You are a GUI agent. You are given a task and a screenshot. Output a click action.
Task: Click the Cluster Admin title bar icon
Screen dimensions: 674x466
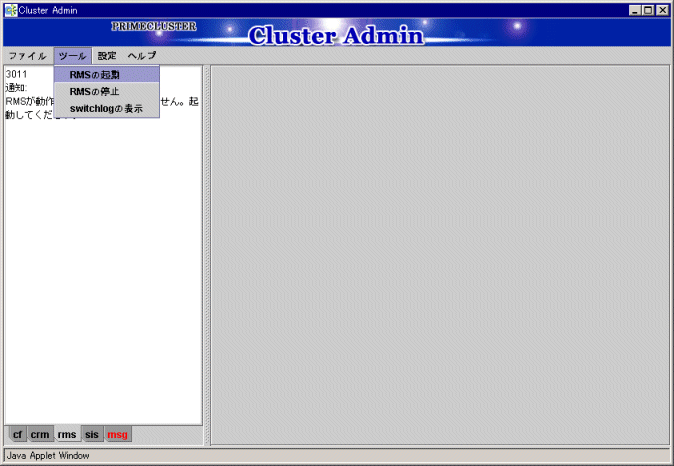(11, 10)
